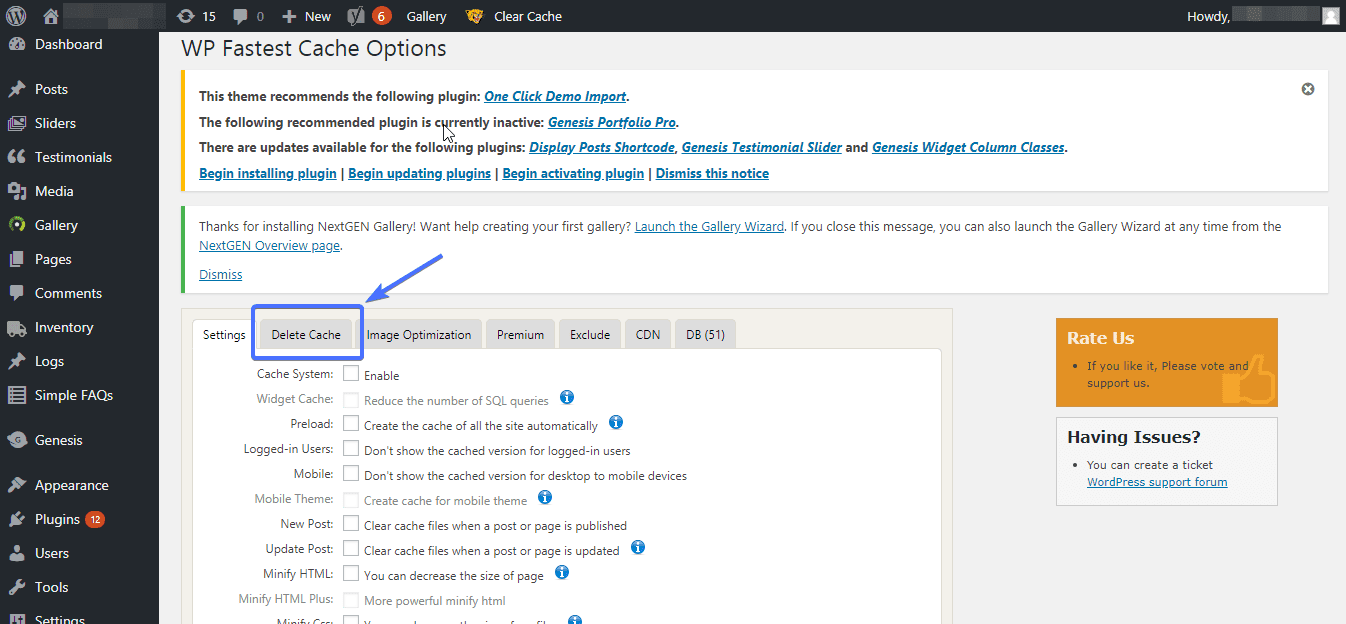Click the green Gallery icon in sidebar
The width and height of the screenshot is (1346, 624).
click(16, 225)
